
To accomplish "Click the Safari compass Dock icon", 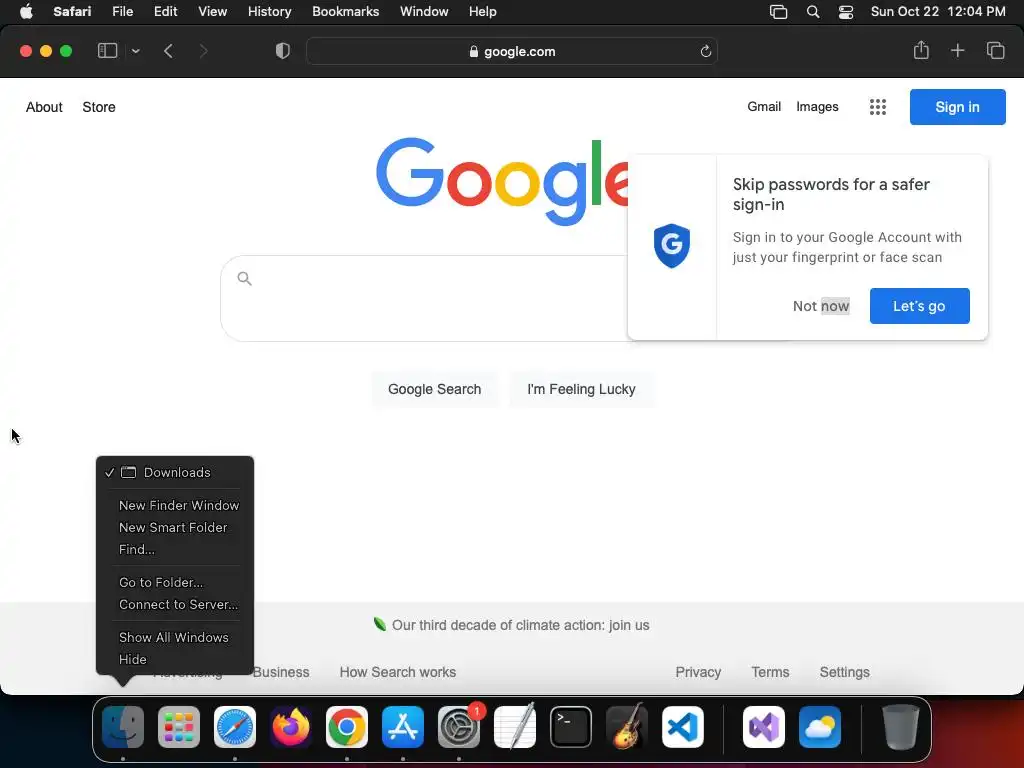I will click(235, 727).
